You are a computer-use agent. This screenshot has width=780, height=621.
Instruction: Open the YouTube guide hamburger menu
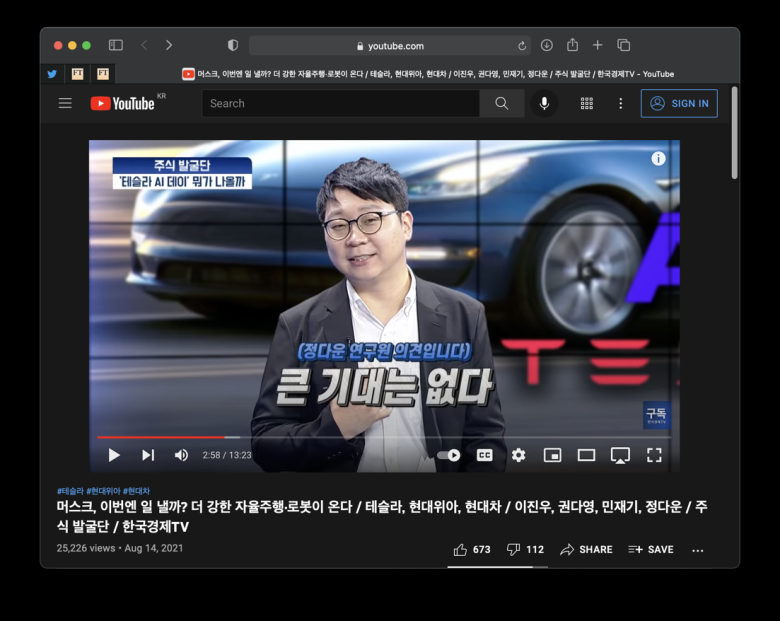click(x=65, y=104)
